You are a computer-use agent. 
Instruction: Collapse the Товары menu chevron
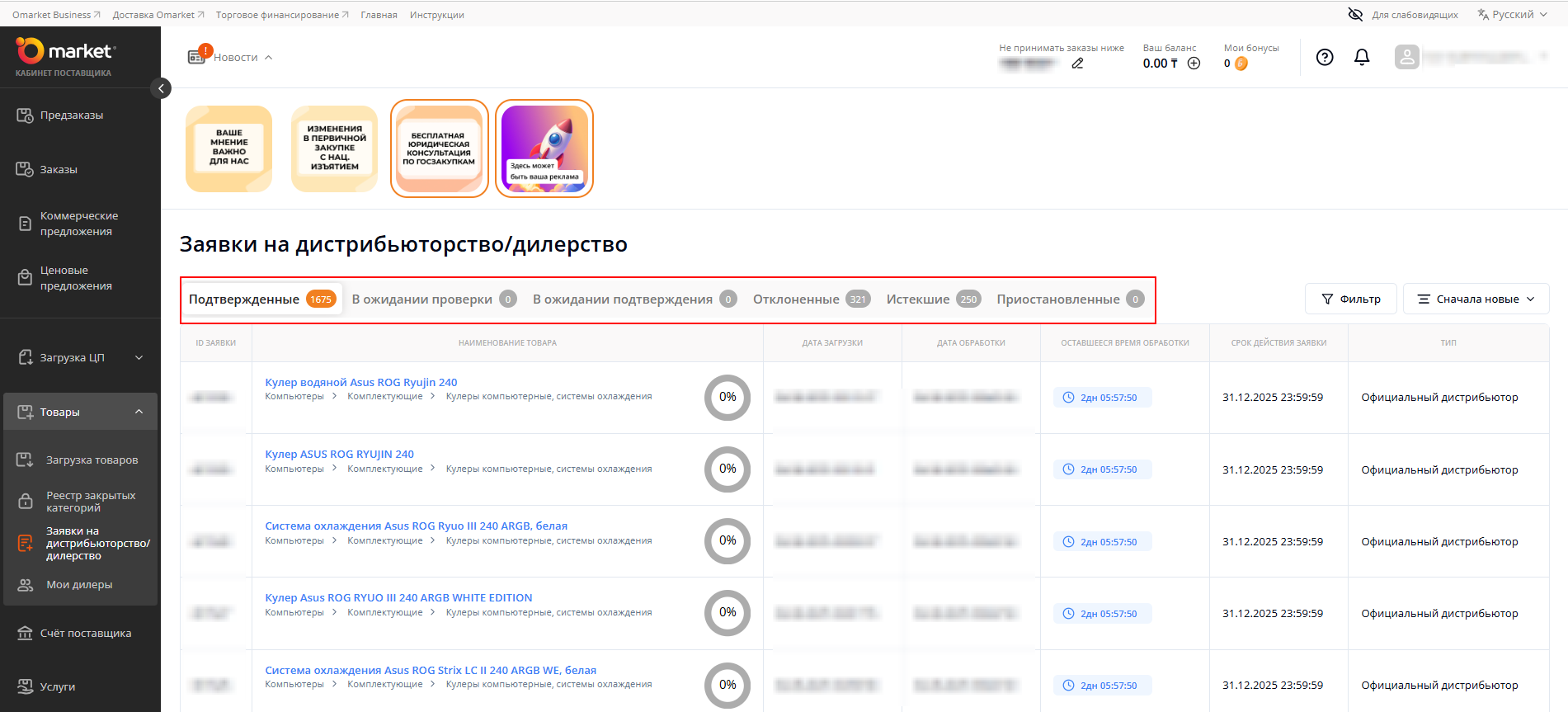(139, 412)
